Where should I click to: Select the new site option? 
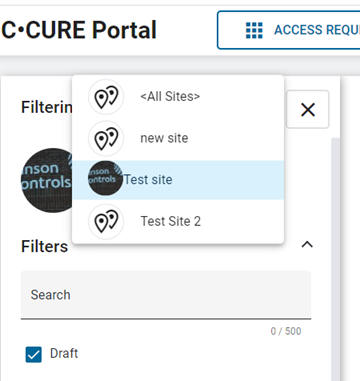[178, 138]
